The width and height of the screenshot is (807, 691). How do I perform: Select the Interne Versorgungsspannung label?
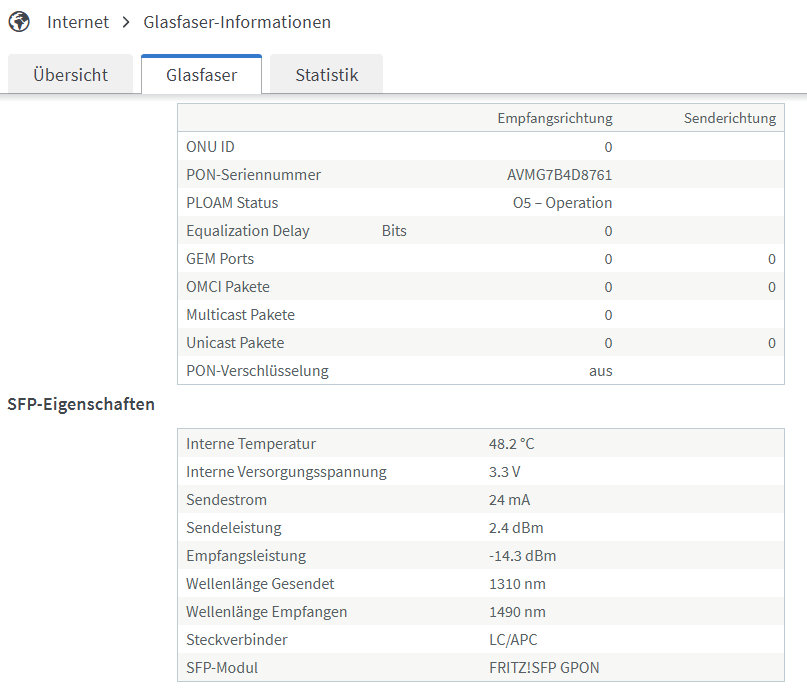coord(286,472)
